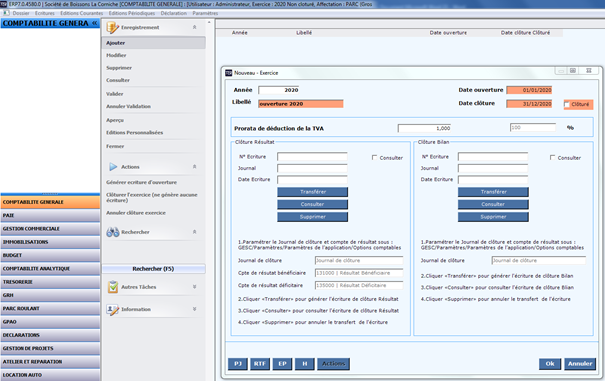Open the PAIE module

50,215
